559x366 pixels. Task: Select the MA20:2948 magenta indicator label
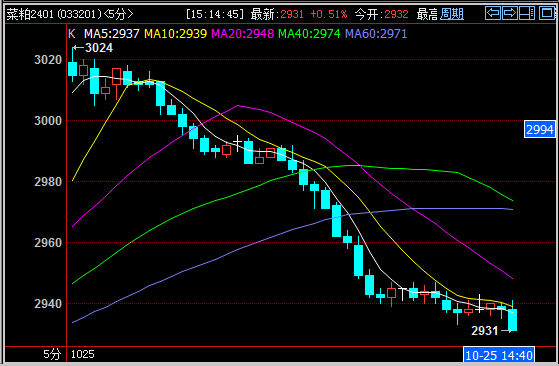pyautogui.click(x=242, y=34)
